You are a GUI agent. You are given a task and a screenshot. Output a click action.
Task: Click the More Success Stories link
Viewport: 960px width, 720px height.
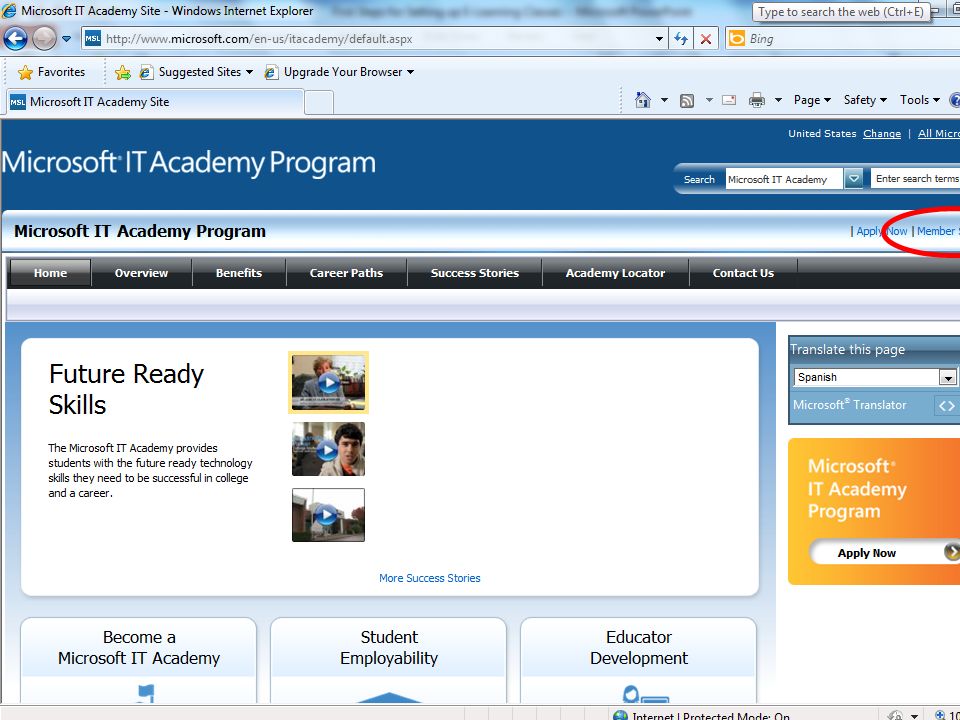click(429, 578)
